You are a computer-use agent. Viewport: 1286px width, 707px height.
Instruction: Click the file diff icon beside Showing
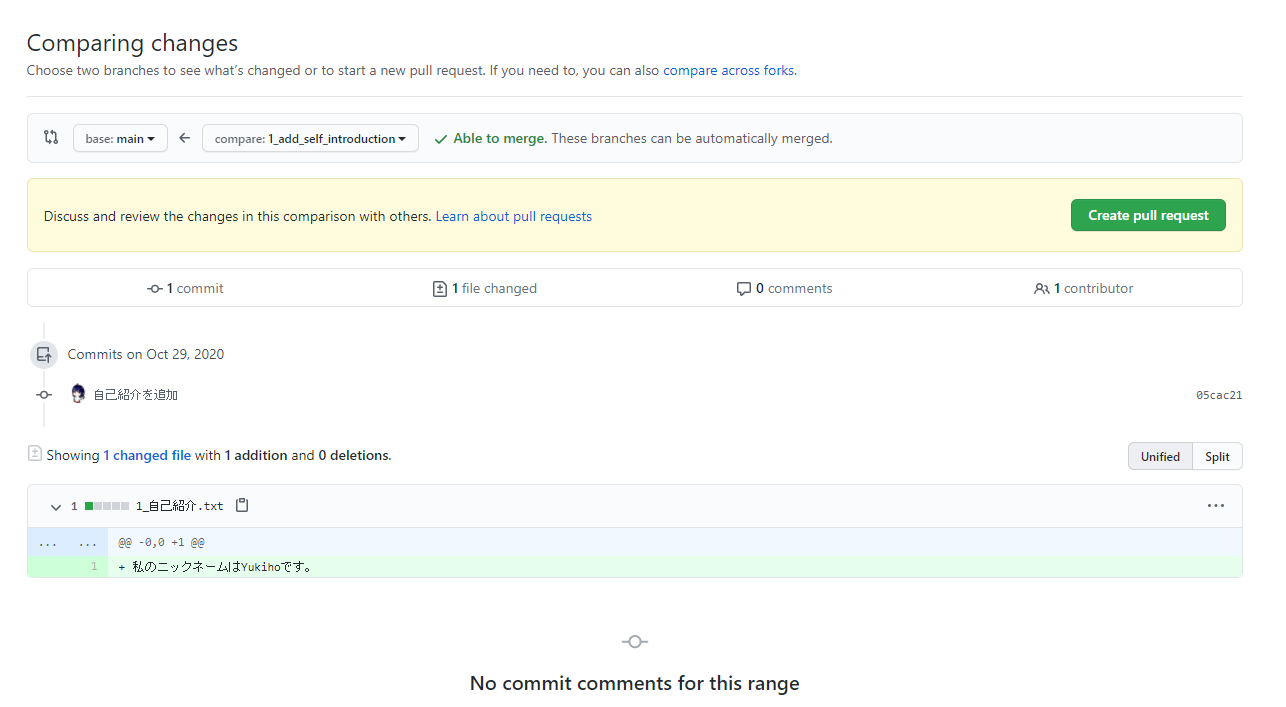click(x=35, y=454)
